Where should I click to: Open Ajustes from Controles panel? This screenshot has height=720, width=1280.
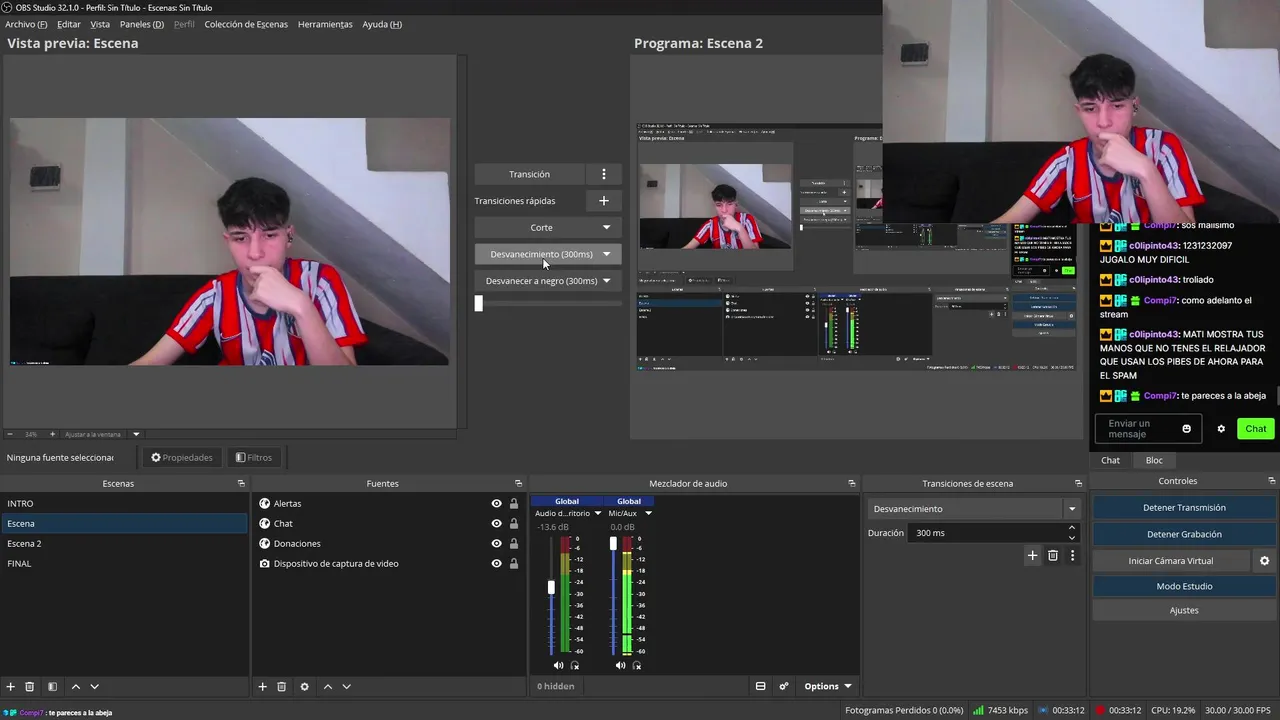pos(1184,610)
